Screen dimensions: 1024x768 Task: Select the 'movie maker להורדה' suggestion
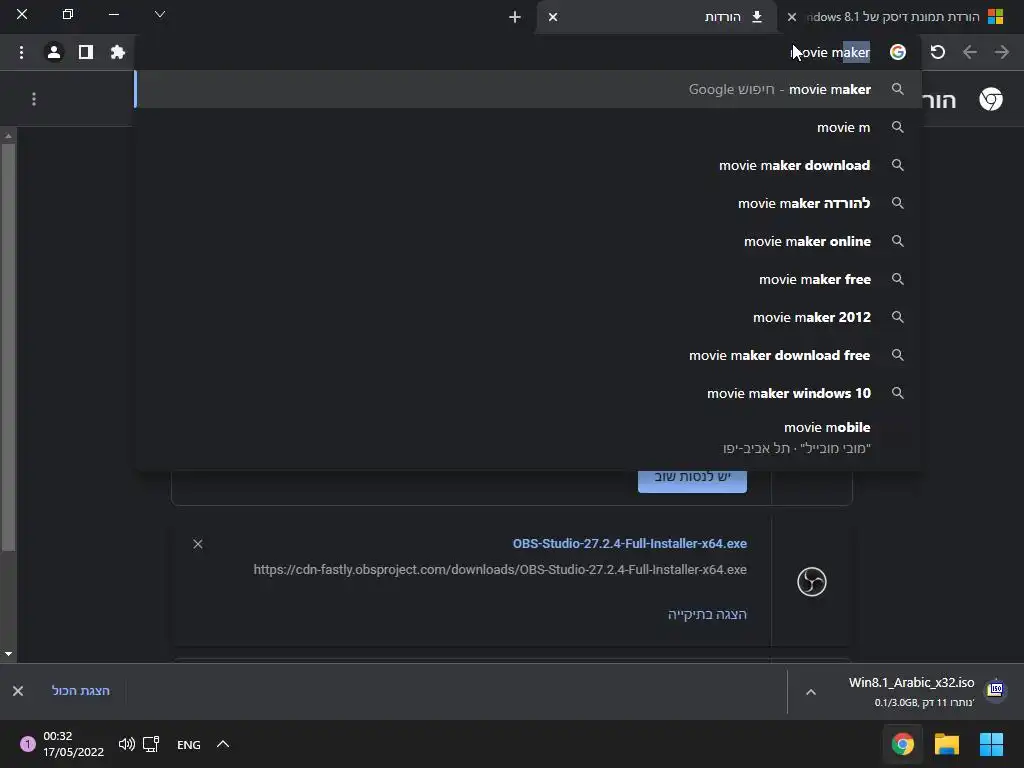(x=528, y=203)
